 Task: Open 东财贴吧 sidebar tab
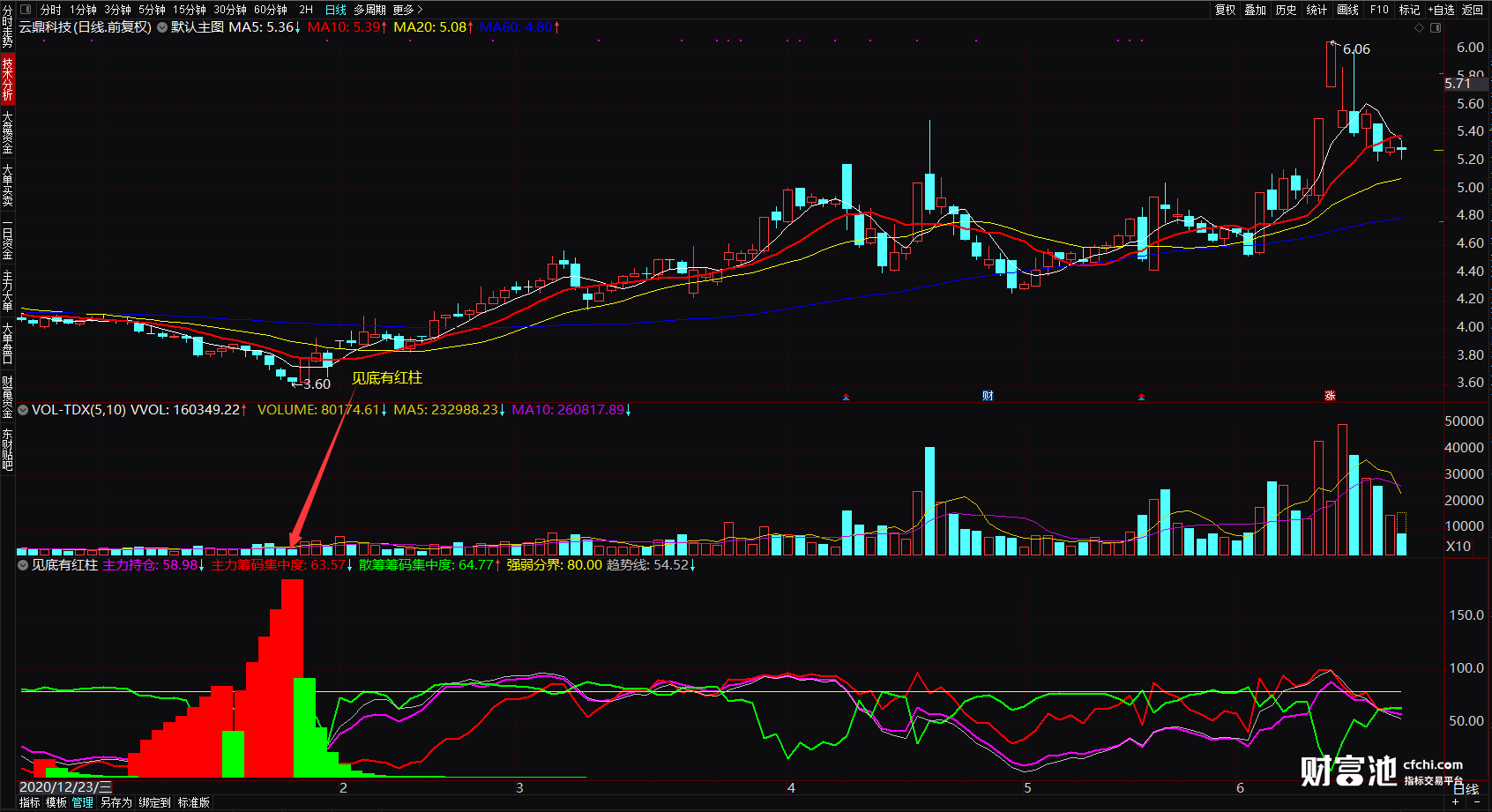click(7, 449)
